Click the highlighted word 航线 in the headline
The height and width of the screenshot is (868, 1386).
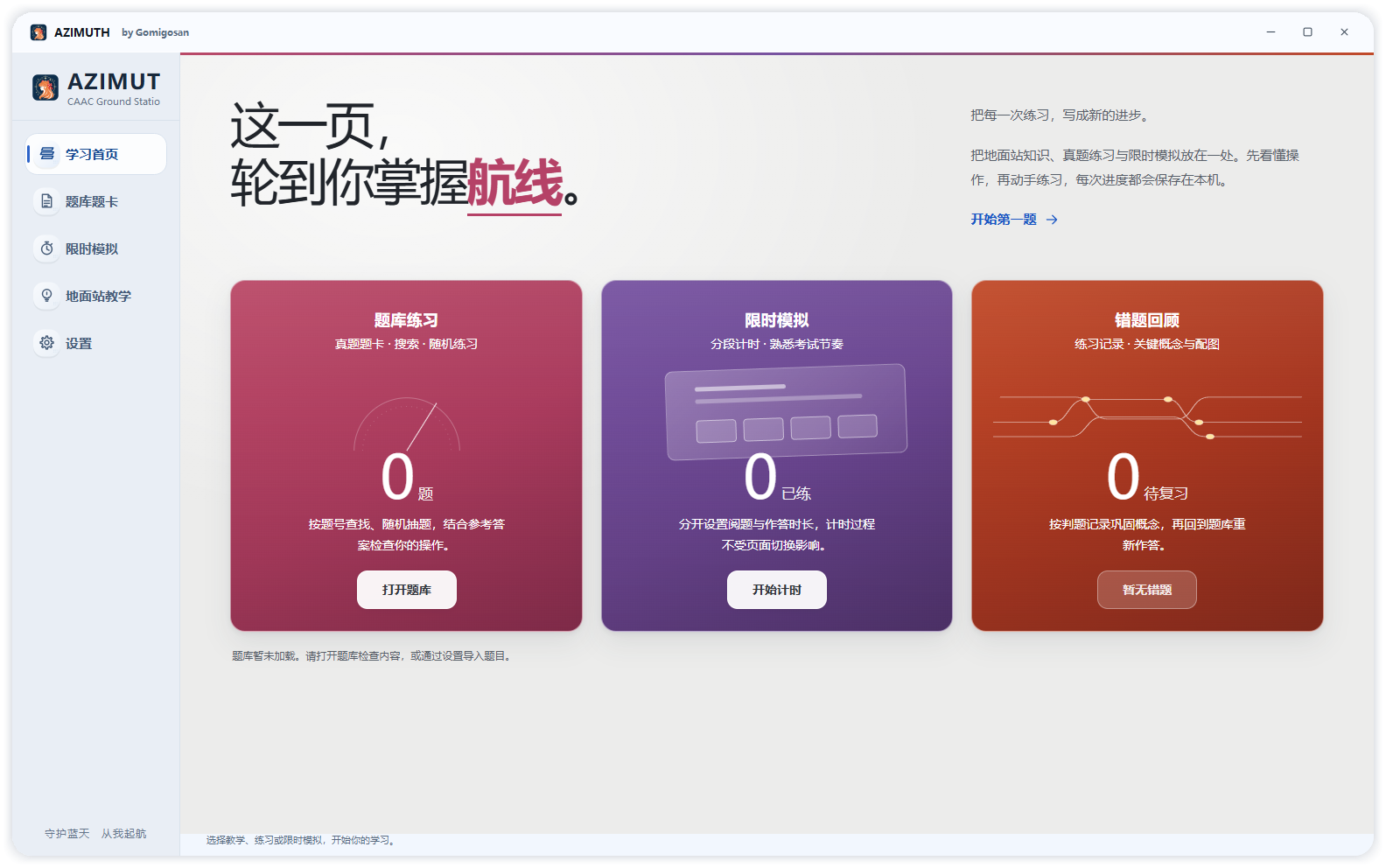point(514,183)
